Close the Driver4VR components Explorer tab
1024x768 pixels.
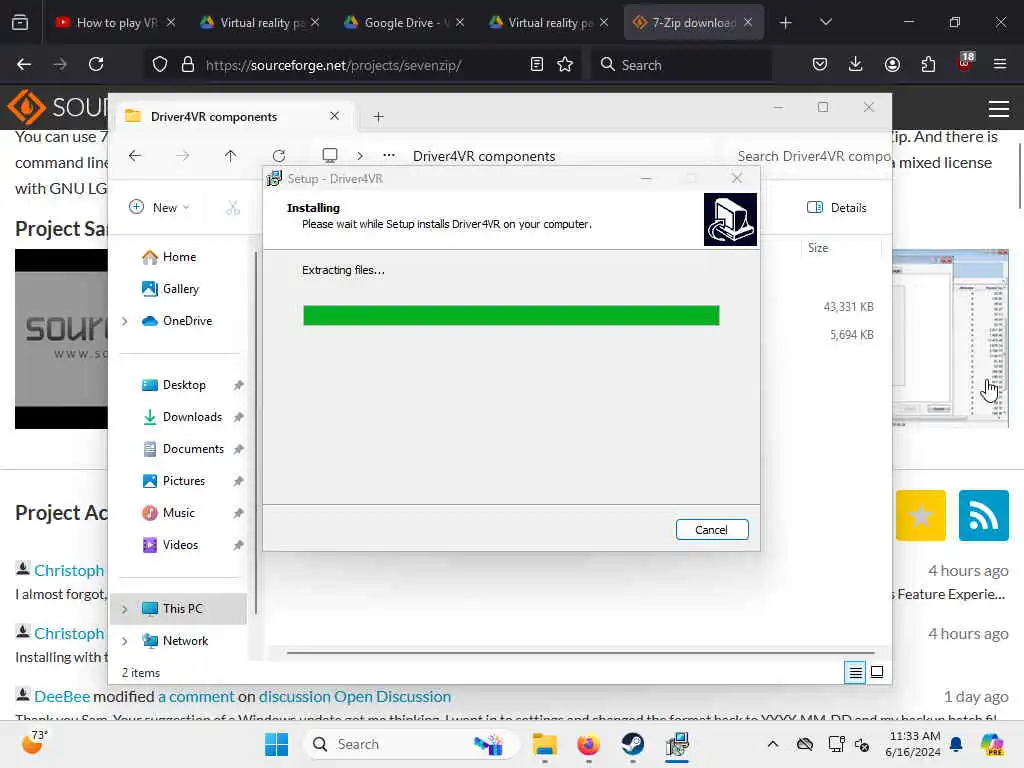(334, 116)
